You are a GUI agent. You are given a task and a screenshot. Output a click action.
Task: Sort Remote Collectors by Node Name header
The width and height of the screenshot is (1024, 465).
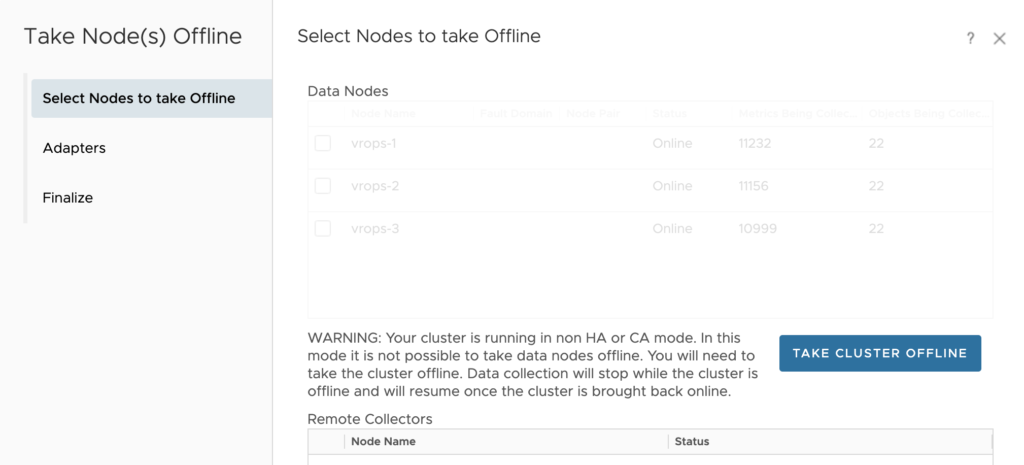tap(384, 441)
